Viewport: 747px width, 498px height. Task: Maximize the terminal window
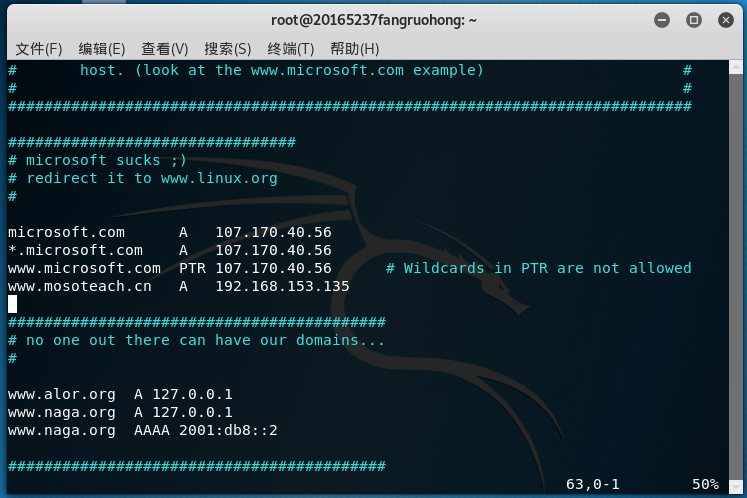pyautogui.click(x=694, y=20)
